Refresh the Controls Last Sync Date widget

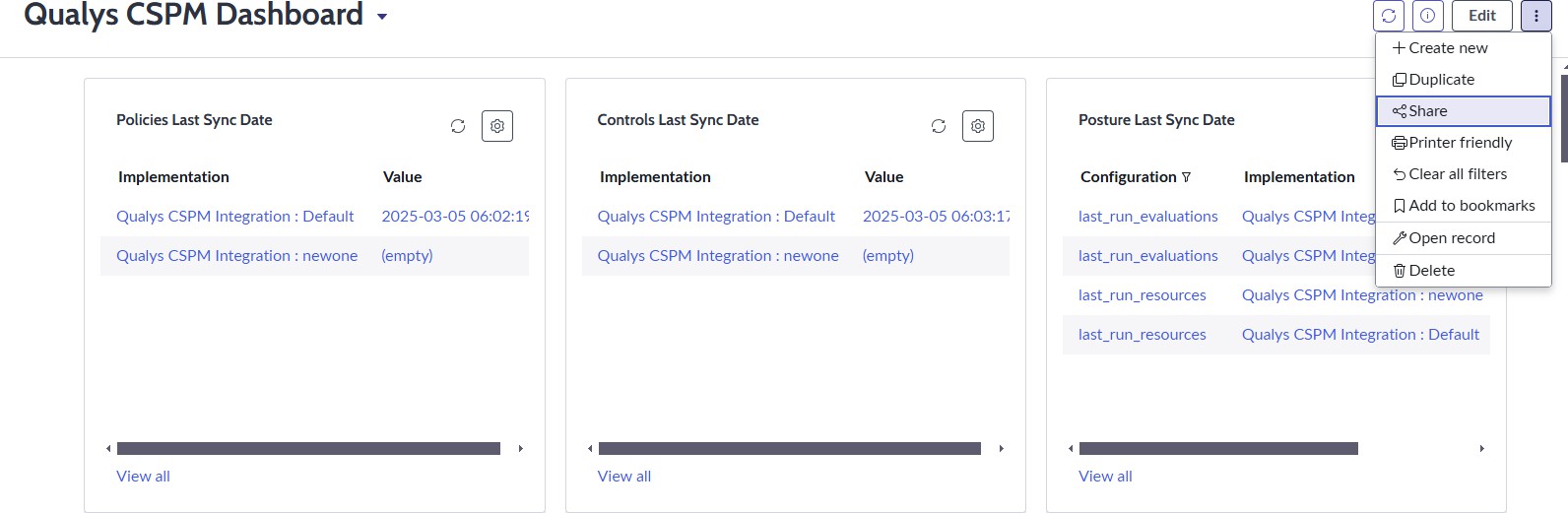coord(939,126)
